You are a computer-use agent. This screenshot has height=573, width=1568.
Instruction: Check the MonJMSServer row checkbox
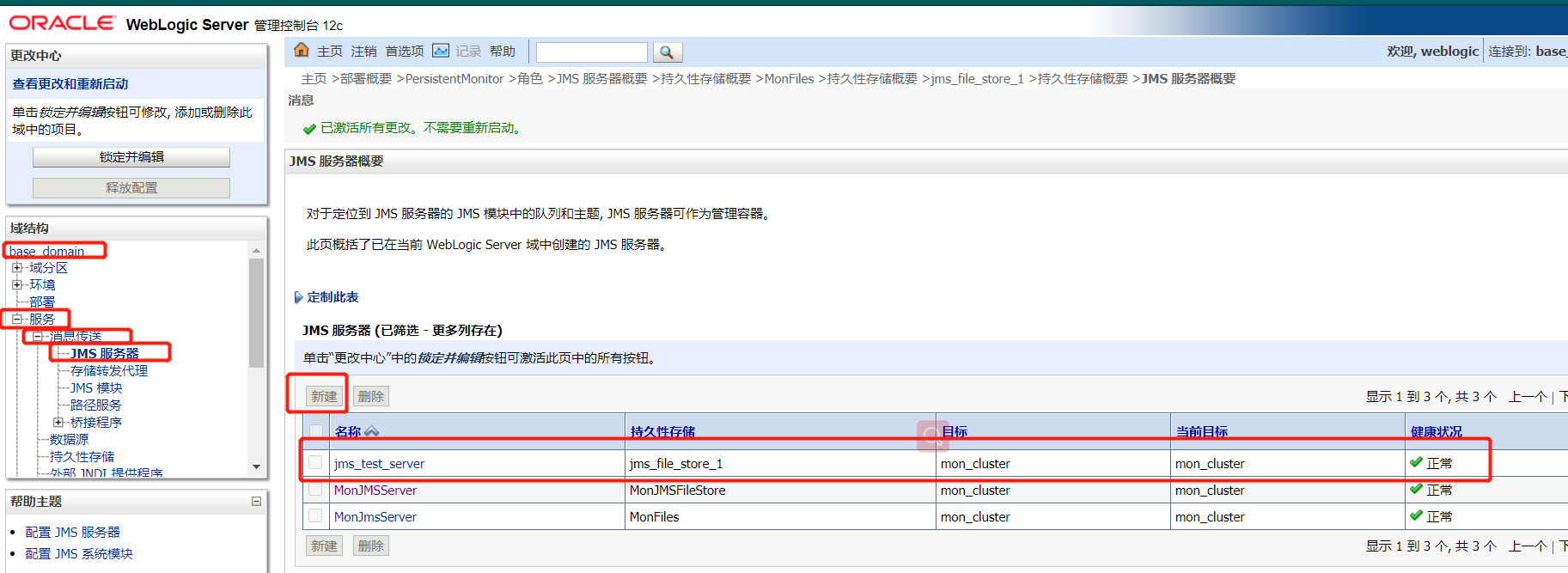(x=315, y=489)
